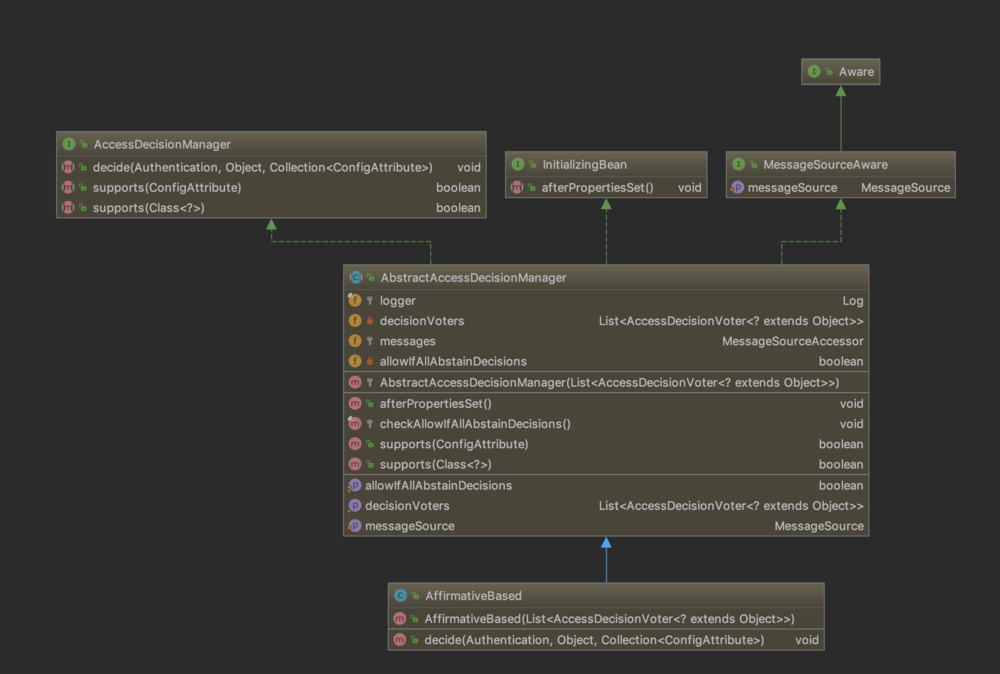Select the AbstractAccessDecisionManager(List<AccessDecisionVoter...>) constructor
Screen dimensions: 1000x674
pyautogui.click(x=609, y=383)
